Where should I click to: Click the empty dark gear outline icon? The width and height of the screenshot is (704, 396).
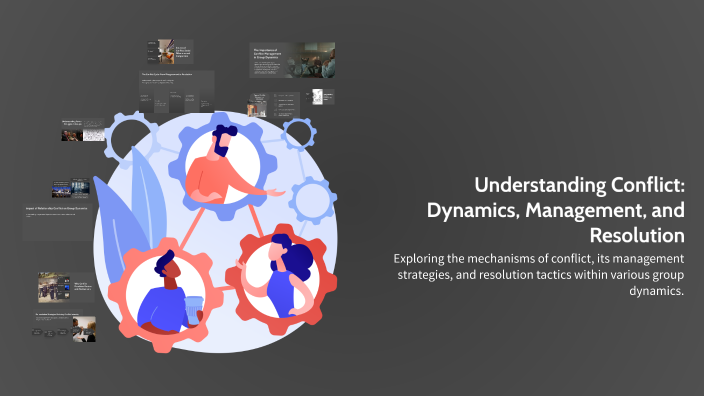[130, 139]
